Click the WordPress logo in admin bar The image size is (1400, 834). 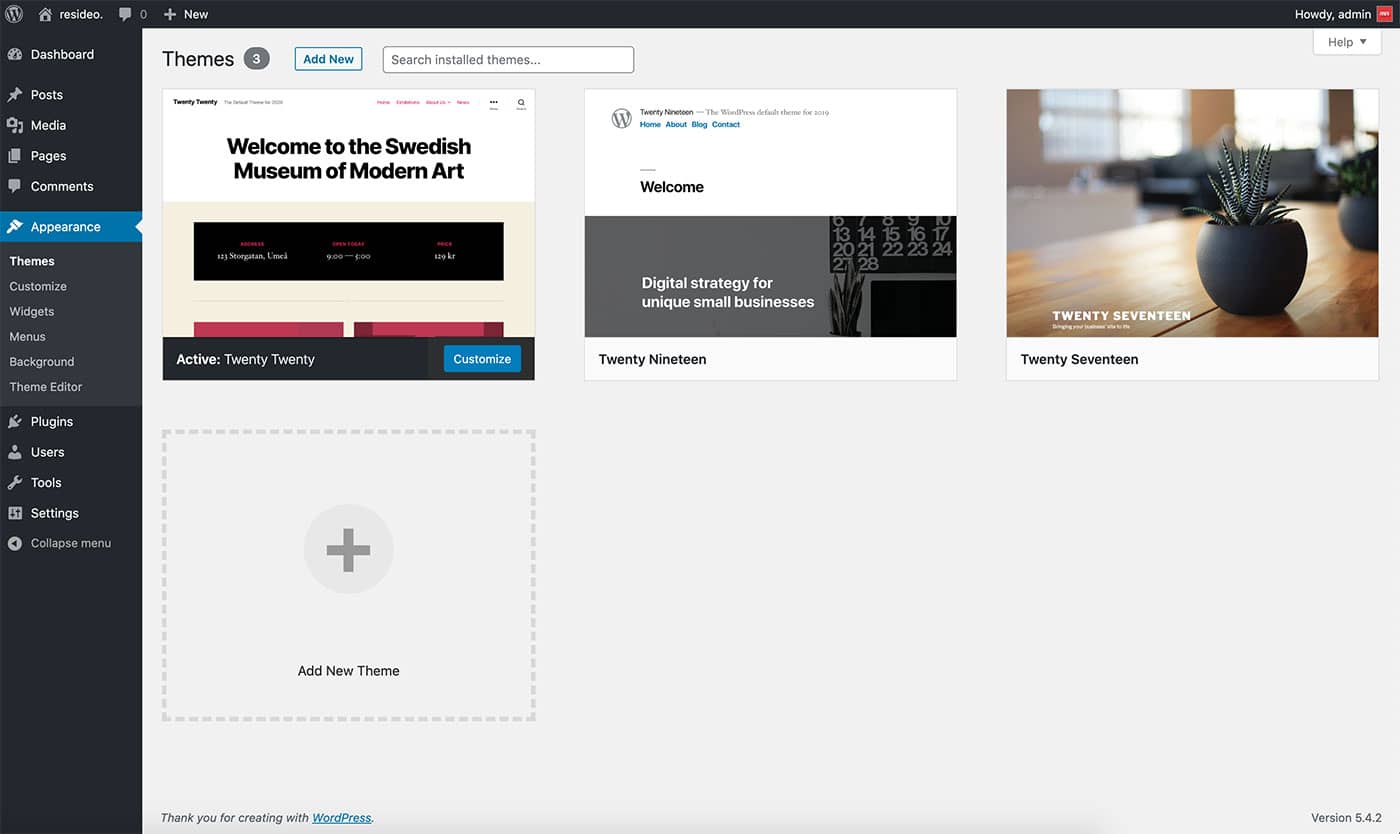[14, 14]
